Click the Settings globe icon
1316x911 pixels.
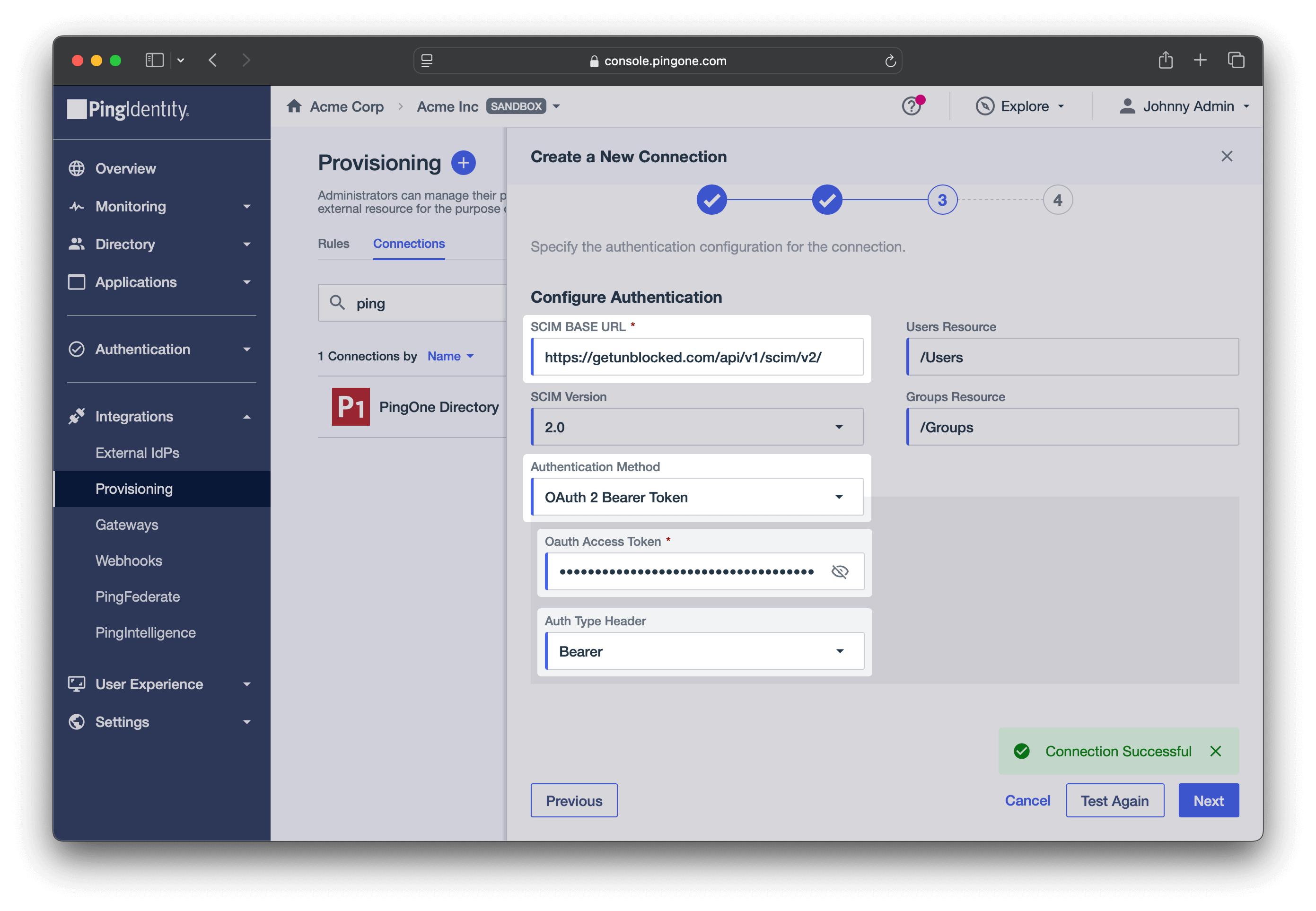[77, 722]
